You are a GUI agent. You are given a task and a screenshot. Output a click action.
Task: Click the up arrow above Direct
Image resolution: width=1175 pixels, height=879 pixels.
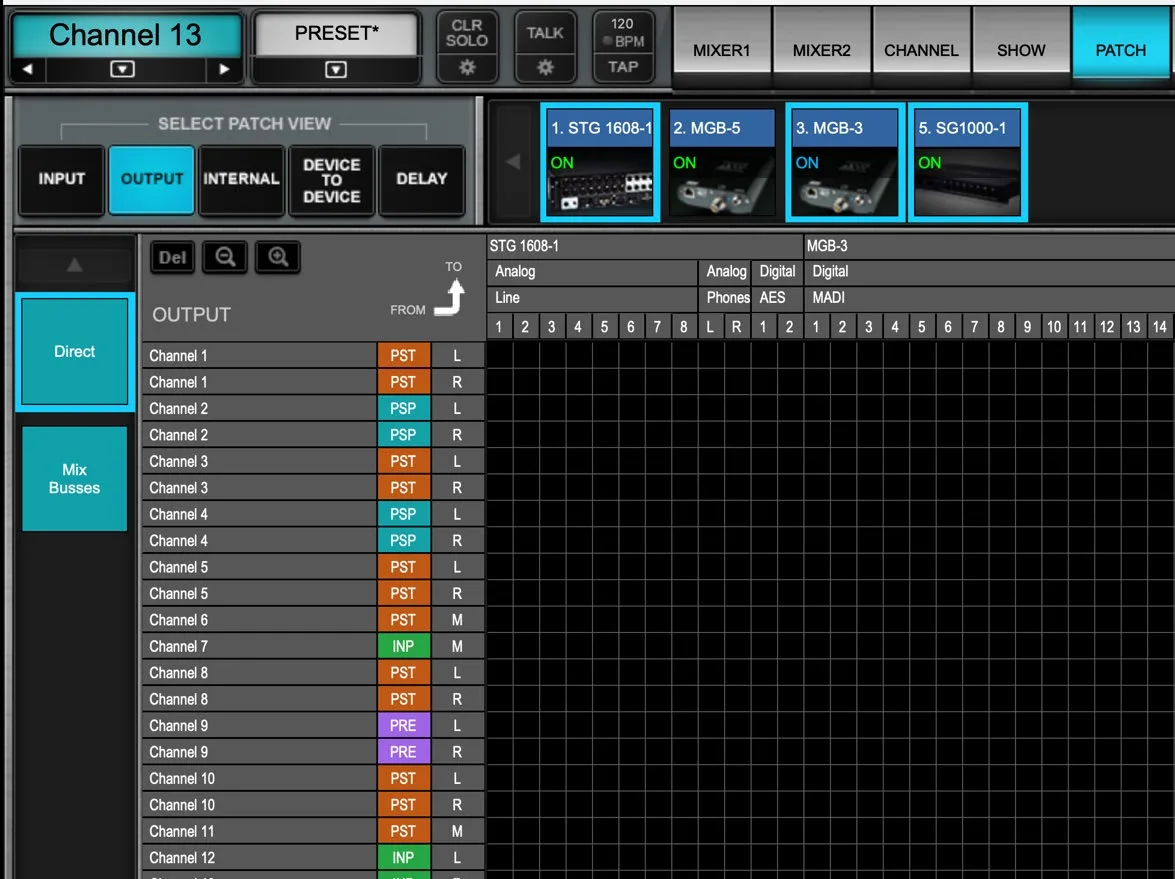75,265
